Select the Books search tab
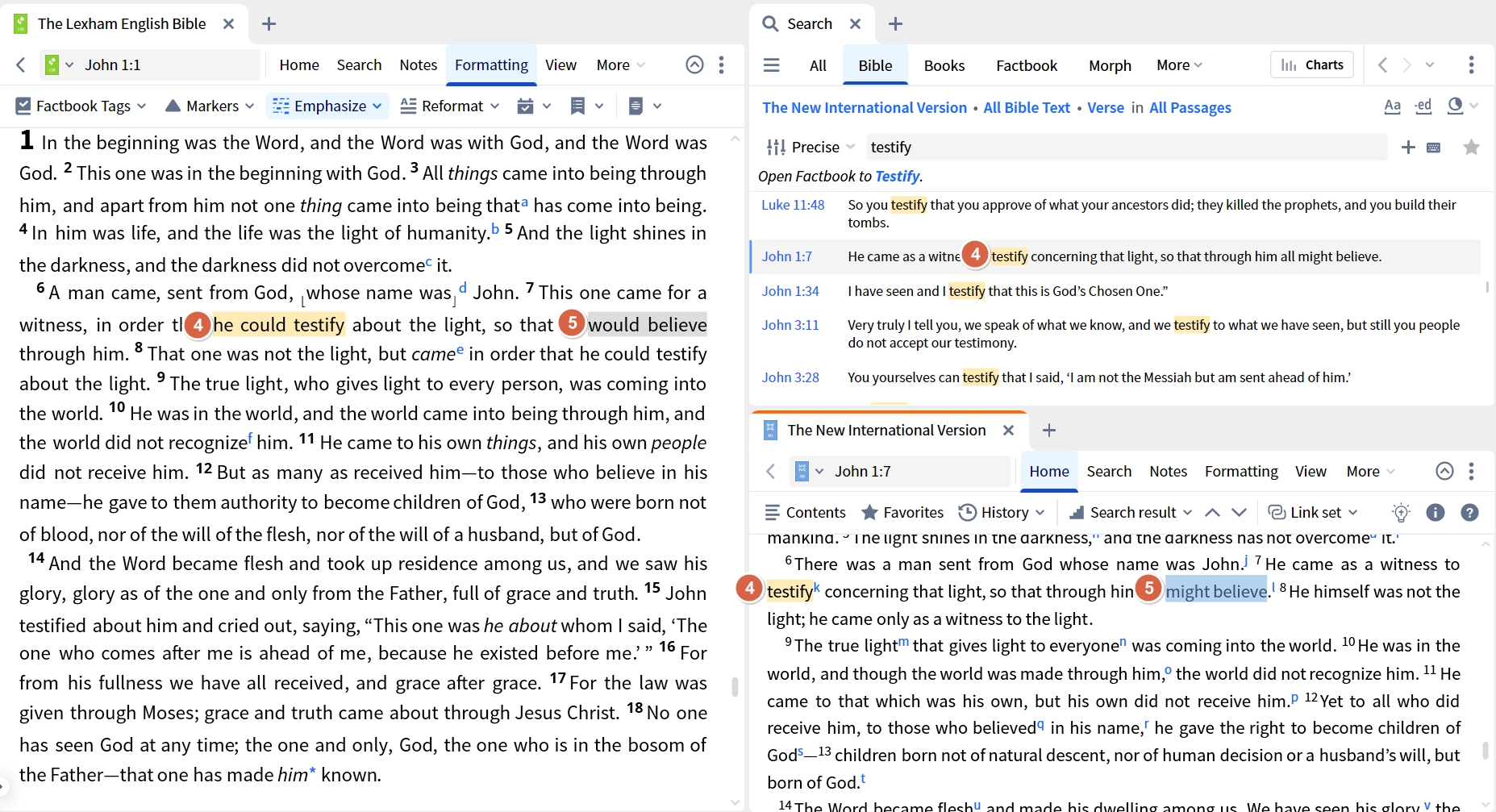 click(944, 65)
